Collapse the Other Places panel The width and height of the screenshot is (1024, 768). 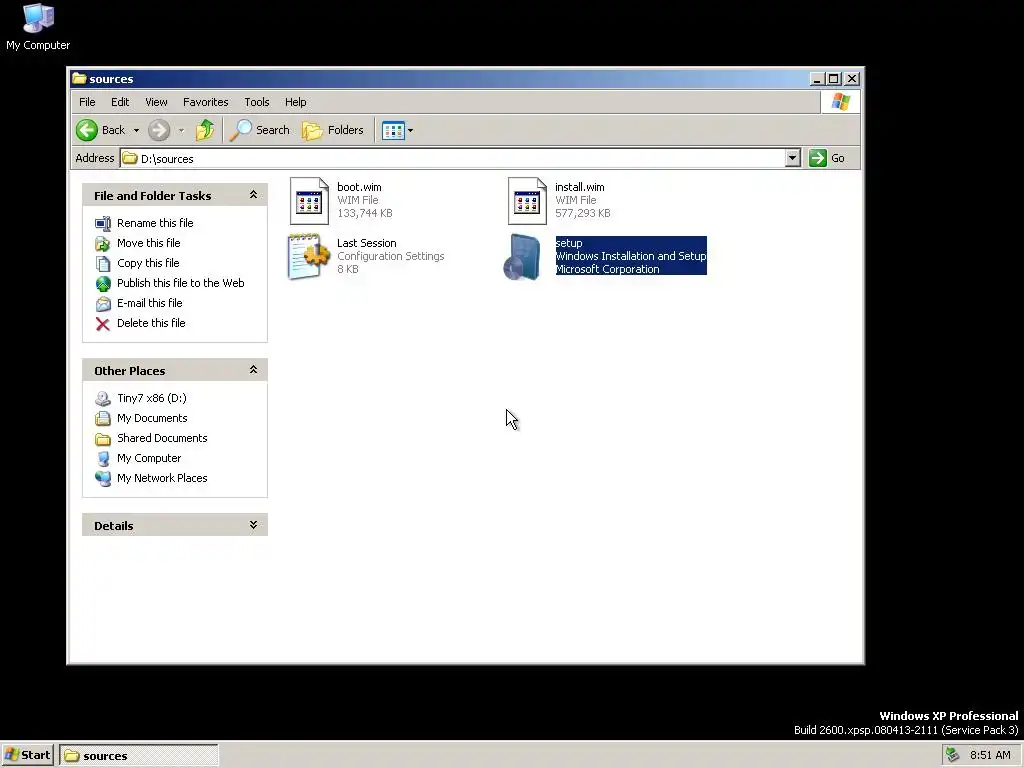253,370
